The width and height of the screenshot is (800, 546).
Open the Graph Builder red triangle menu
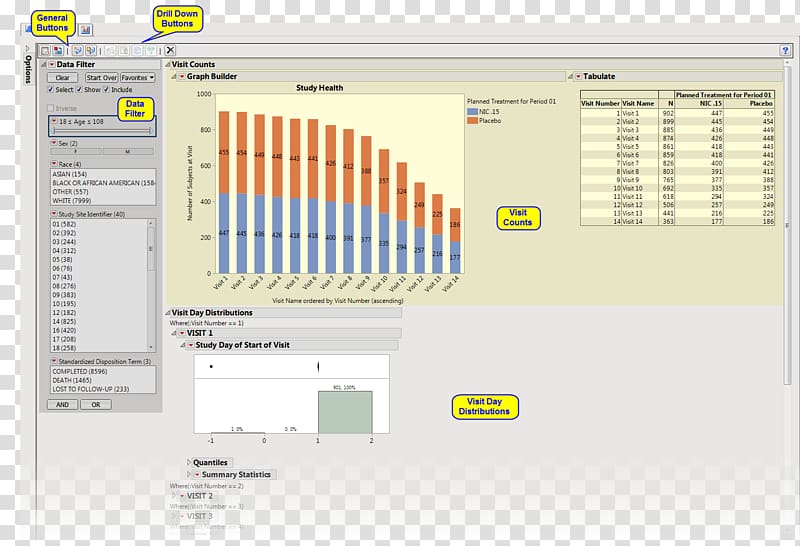point(181,76)
